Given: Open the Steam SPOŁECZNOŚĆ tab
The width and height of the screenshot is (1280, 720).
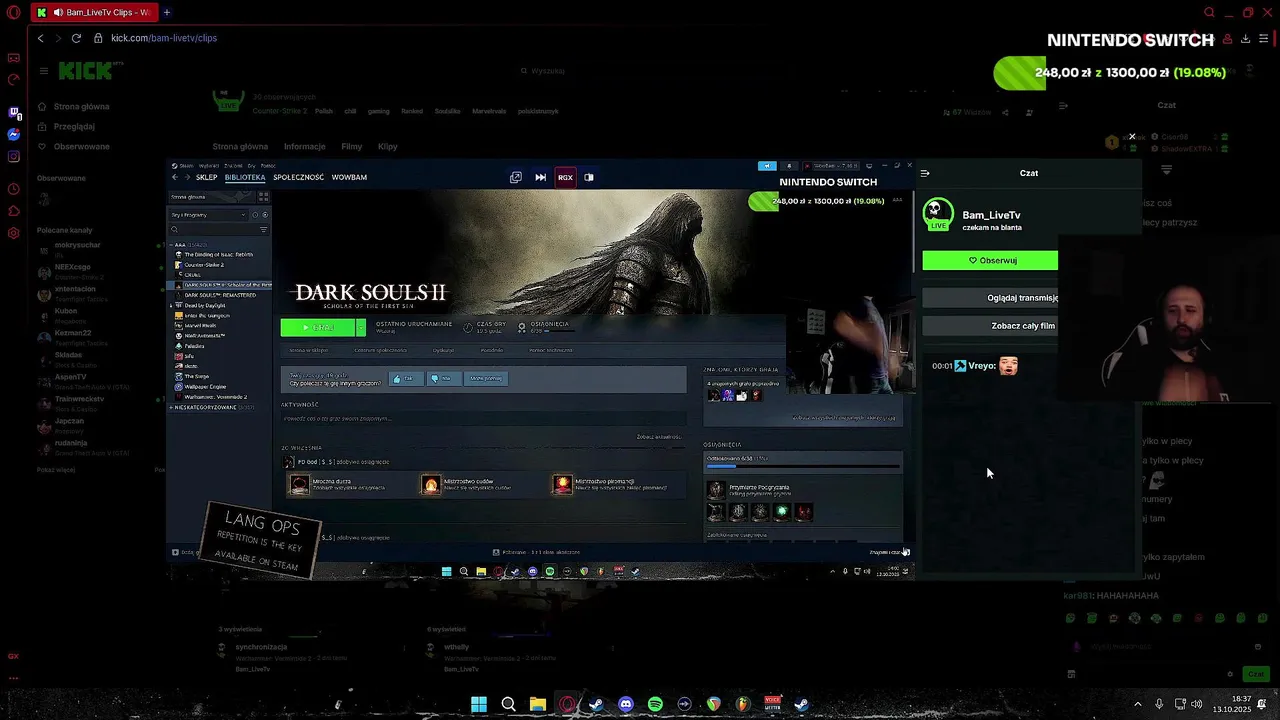Looking at the screenshot, I should click(298, 177).
